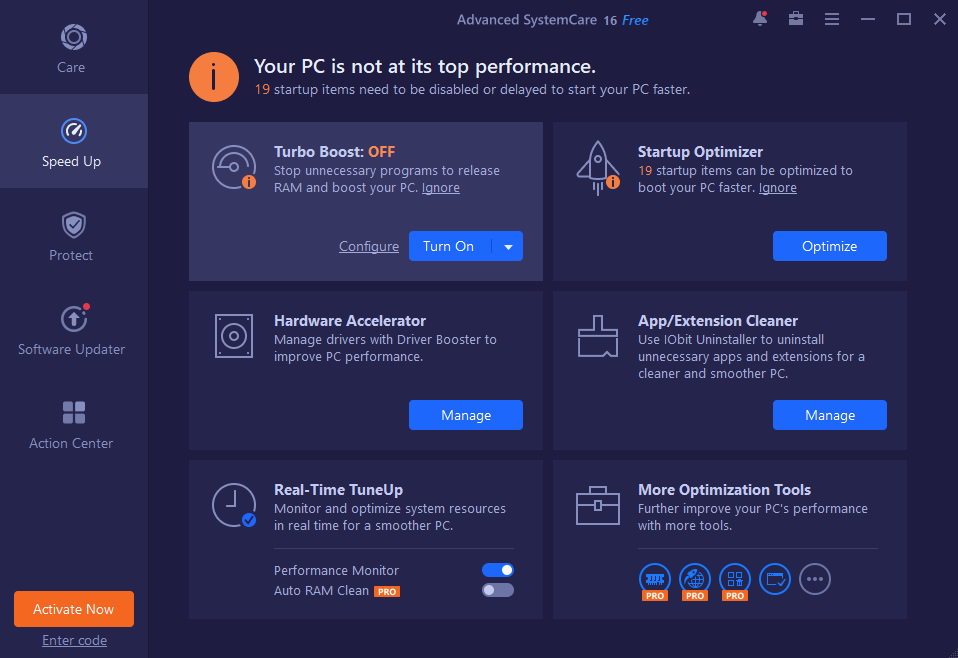The image size is (958, 658).
Task: Enable the Auto RAM Clean toggle
Action: click(498, 590)
